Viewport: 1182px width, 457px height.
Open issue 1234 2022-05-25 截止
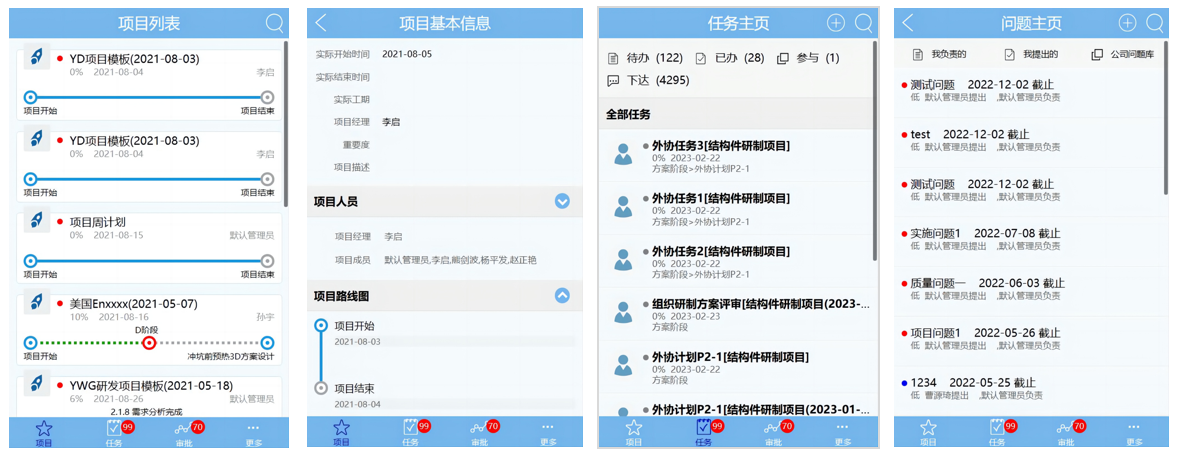click(x=1029, y=388)
